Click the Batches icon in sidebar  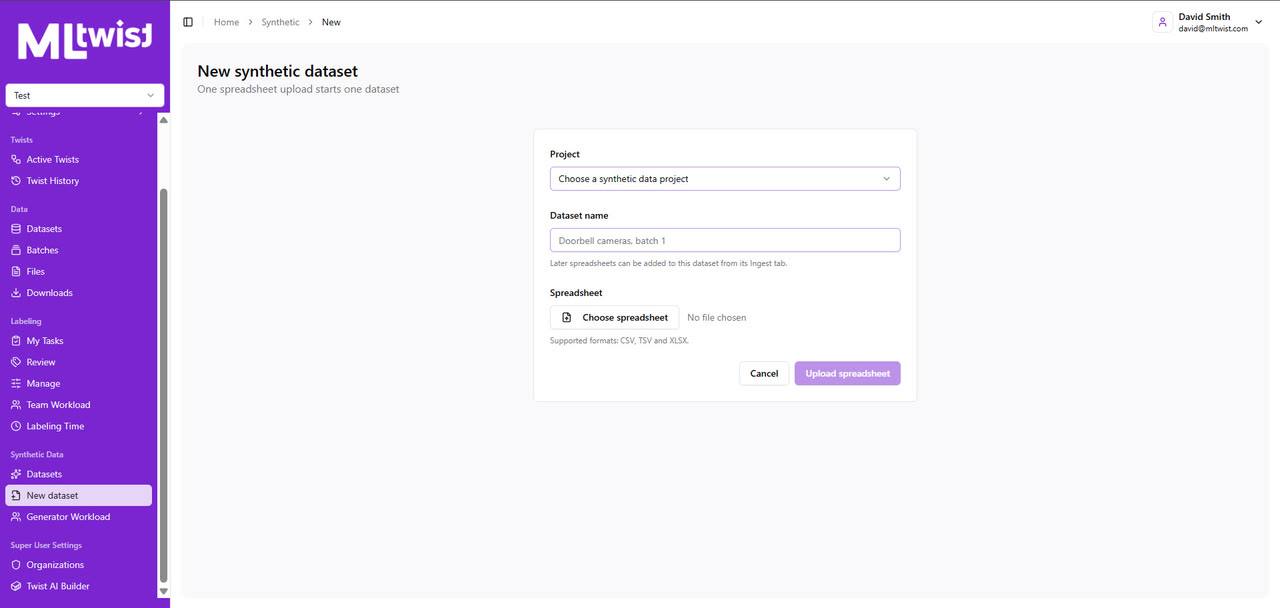16,250
